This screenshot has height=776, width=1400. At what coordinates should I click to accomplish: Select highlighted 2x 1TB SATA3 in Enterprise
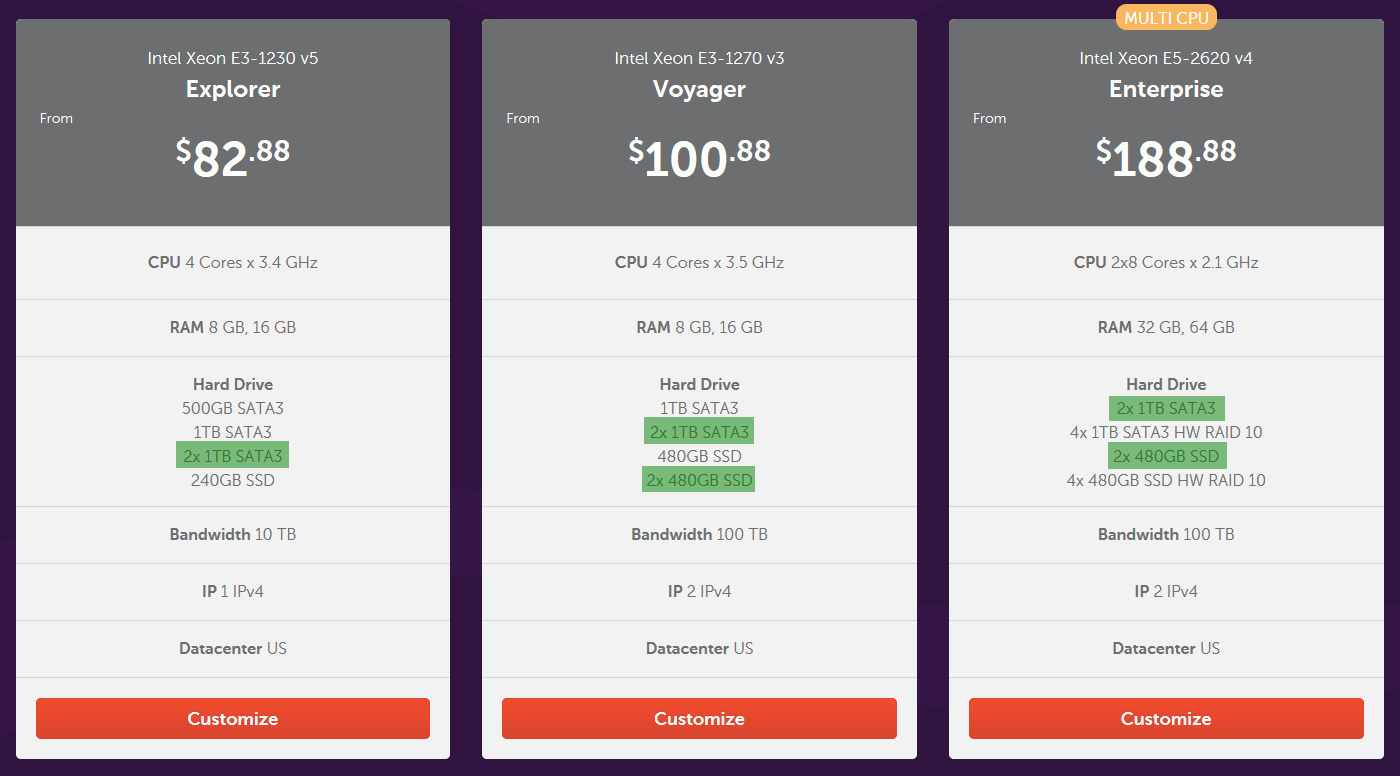1166,408
